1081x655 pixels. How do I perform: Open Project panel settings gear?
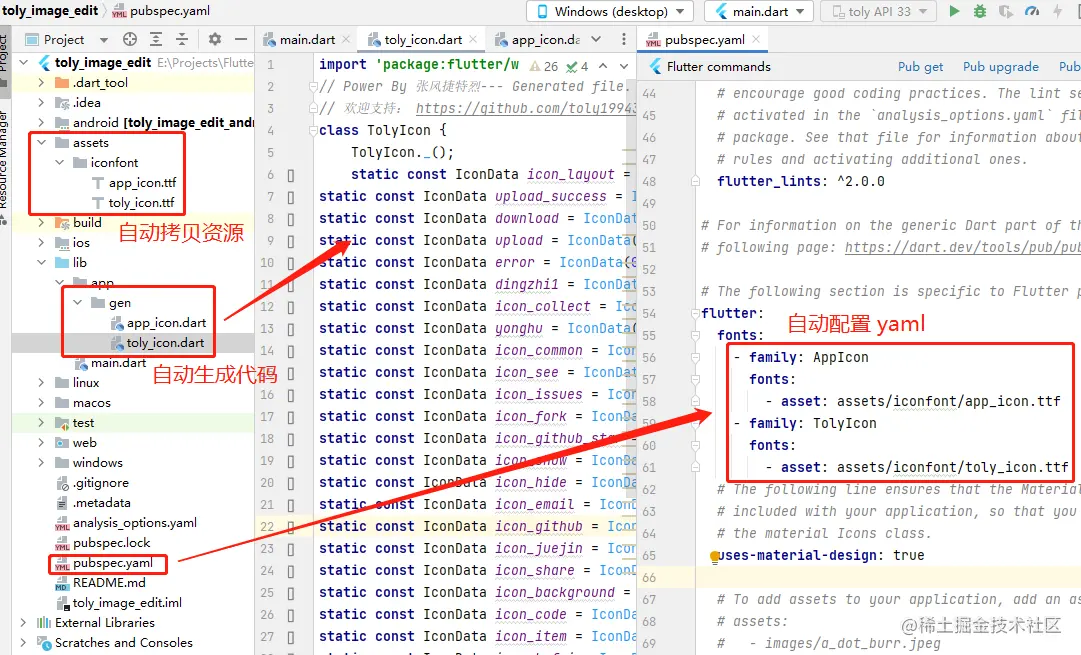pyautogui.click(x=215, y=39)
